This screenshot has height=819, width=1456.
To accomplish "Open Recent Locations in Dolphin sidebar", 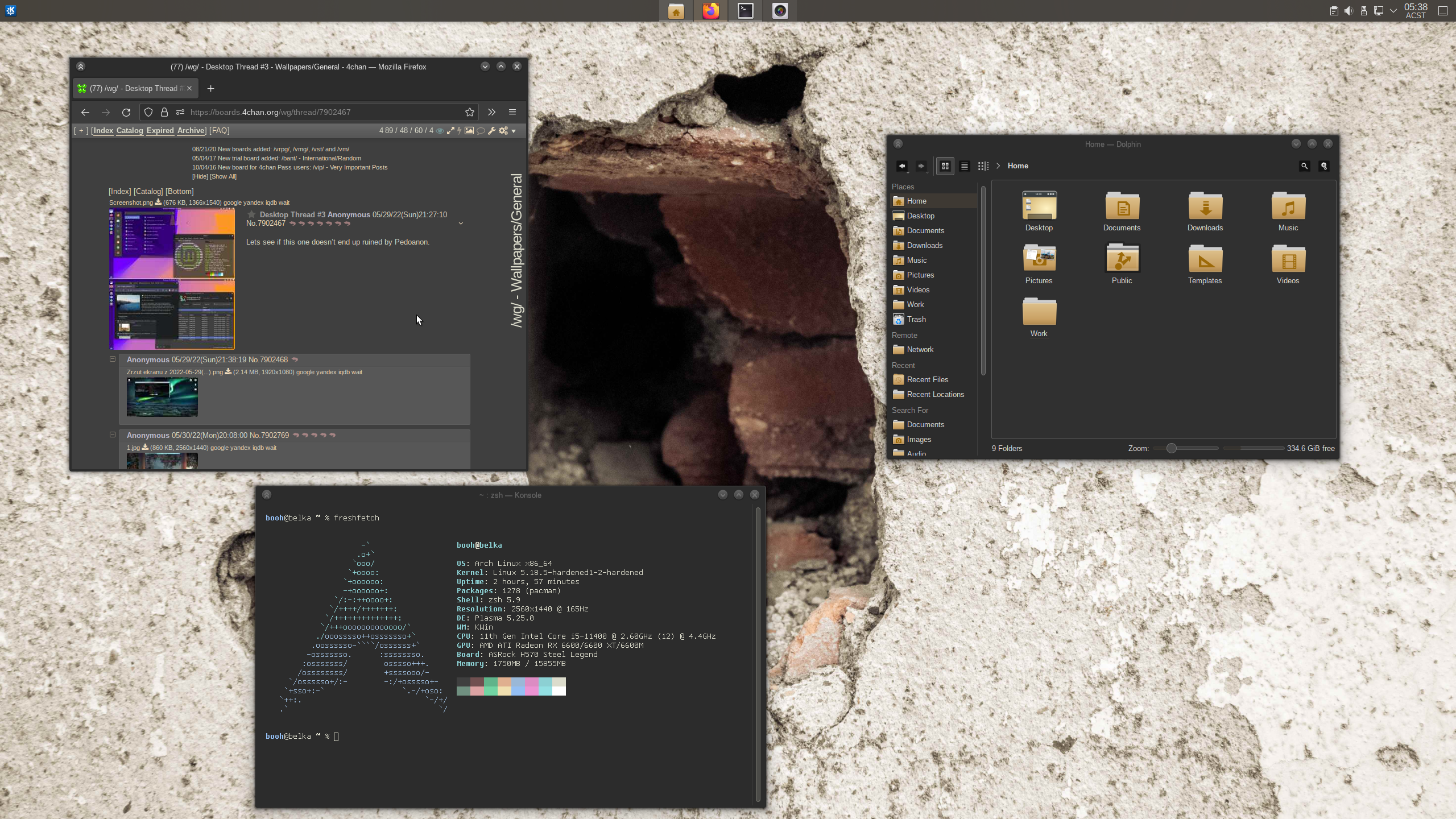I will click(933, 395).
